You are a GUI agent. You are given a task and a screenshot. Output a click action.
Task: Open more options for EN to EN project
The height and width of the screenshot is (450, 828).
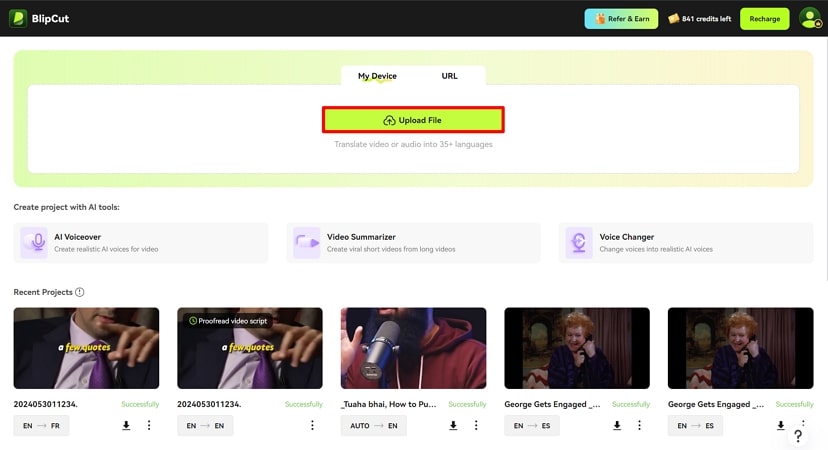pyautogui.click(x=312, y=425)
